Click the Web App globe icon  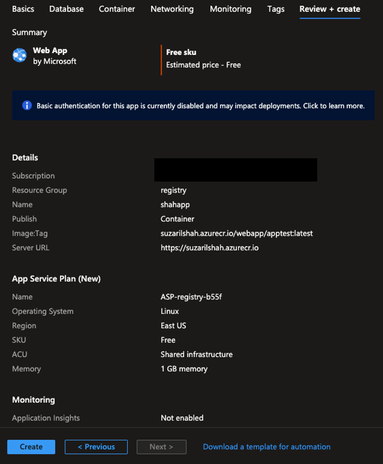point(20,55)
